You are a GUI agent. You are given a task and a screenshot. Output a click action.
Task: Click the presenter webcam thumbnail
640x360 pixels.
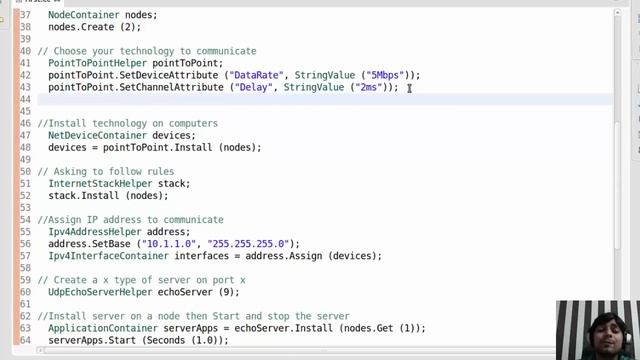(598, 330)
